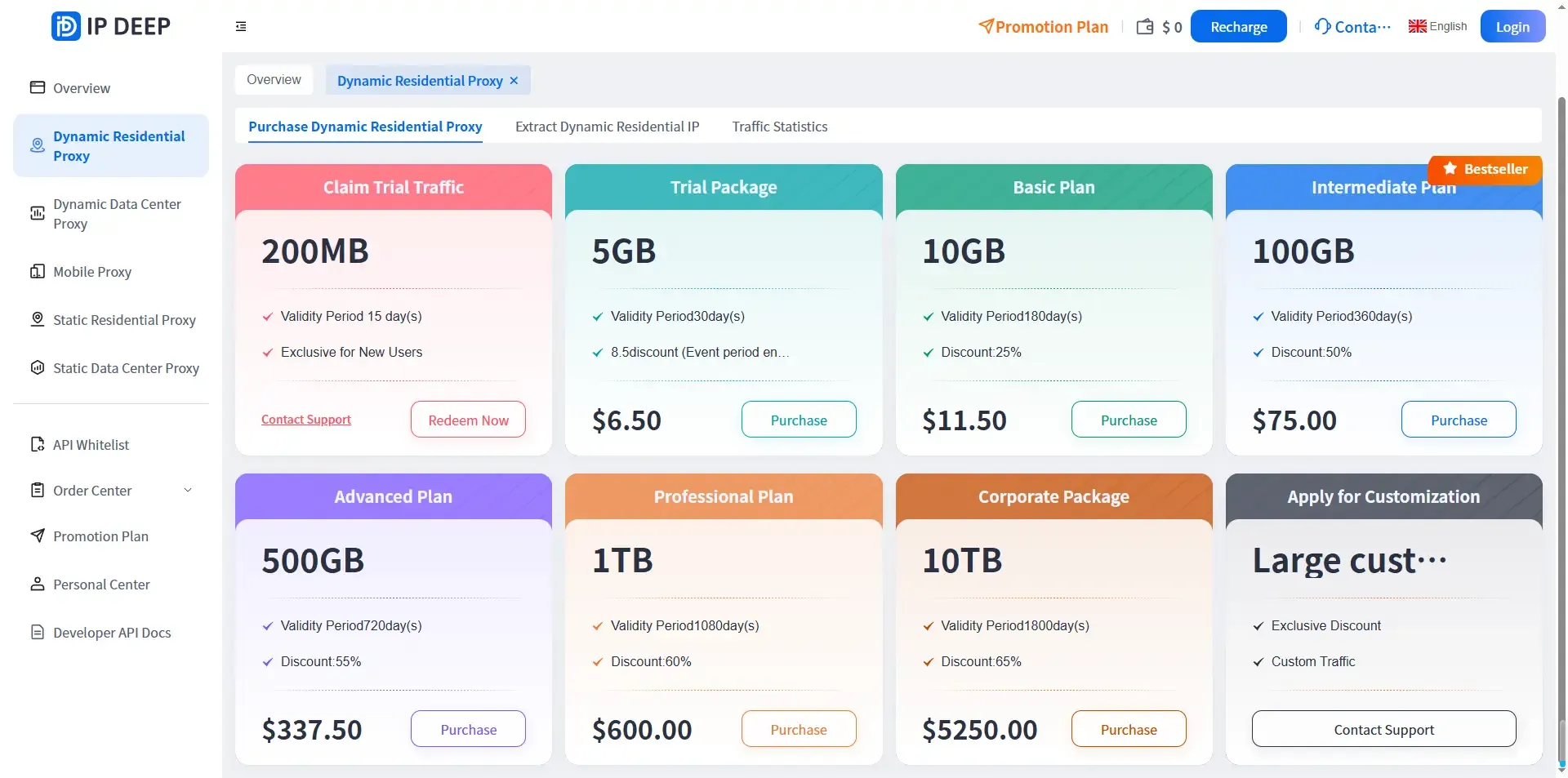This screenshot has height=778, width=1568.
Task: Open the English language selector
Action: pos(1437,25)
